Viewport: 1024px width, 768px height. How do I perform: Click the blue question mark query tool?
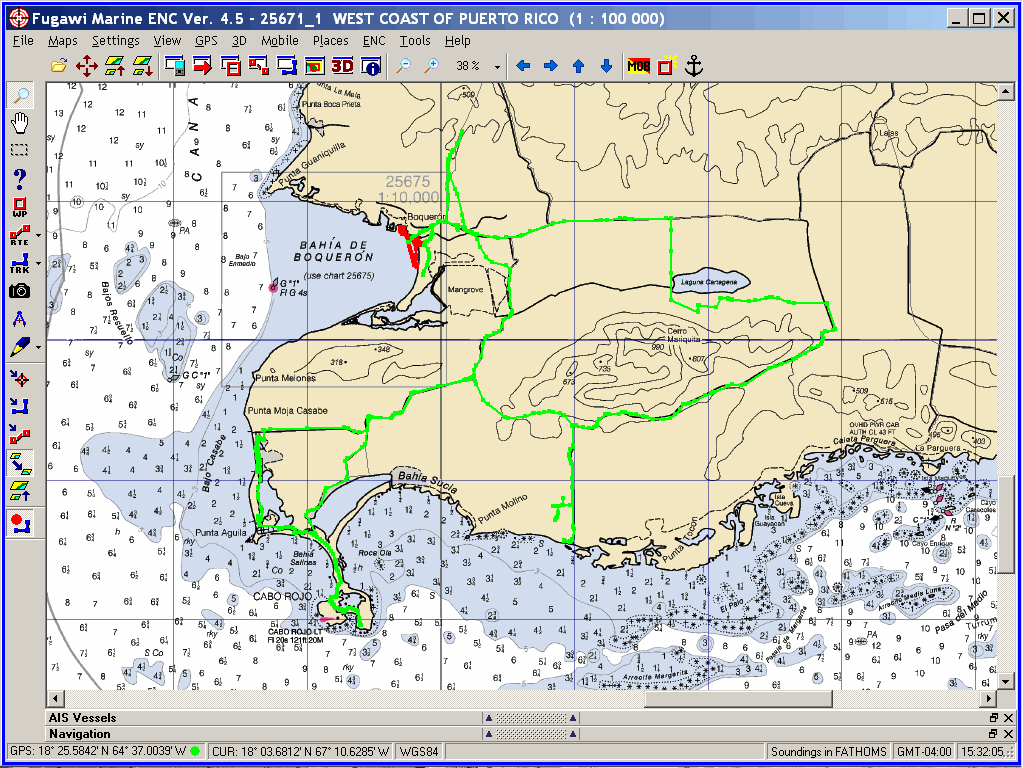point(20,179)
